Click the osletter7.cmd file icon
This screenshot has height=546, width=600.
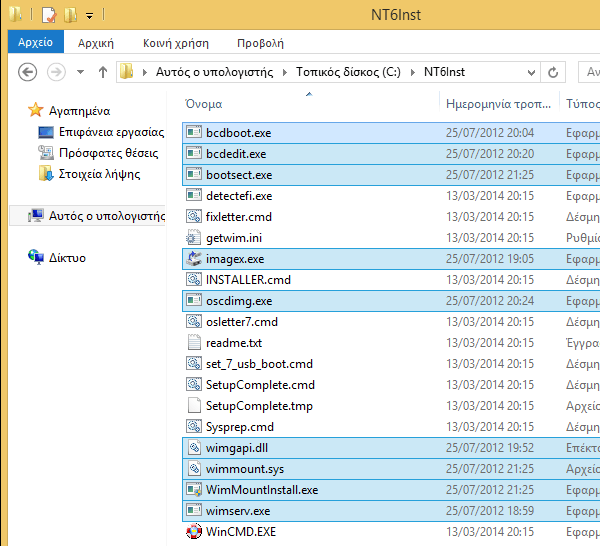[x=194, y=321]
